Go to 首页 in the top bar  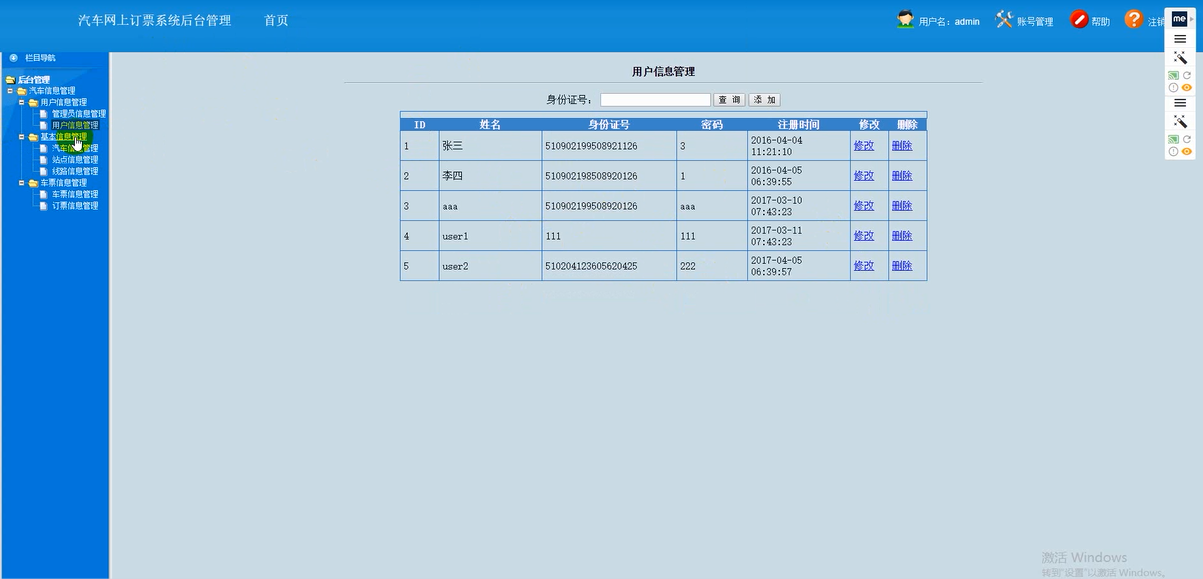pyautogui.click(x=276, y=20)
